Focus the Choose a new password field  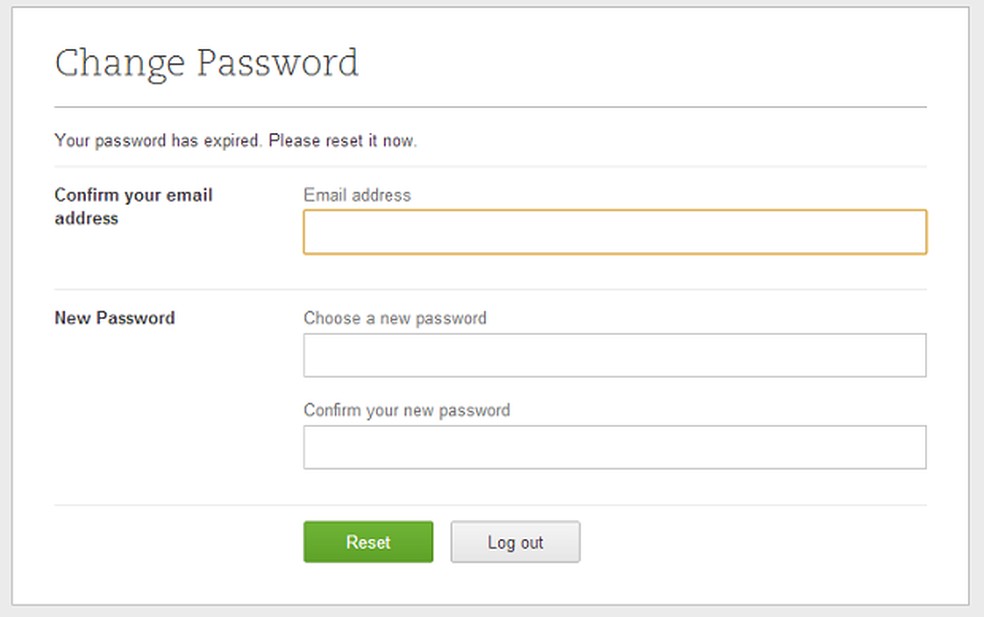click(614, 356)
